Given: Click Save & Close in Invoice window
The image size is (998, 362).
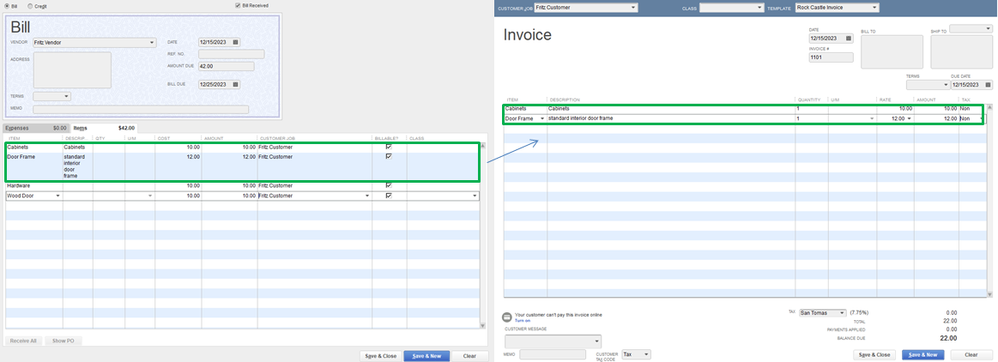Looking at the screenshot, I should tap(875, 354).
